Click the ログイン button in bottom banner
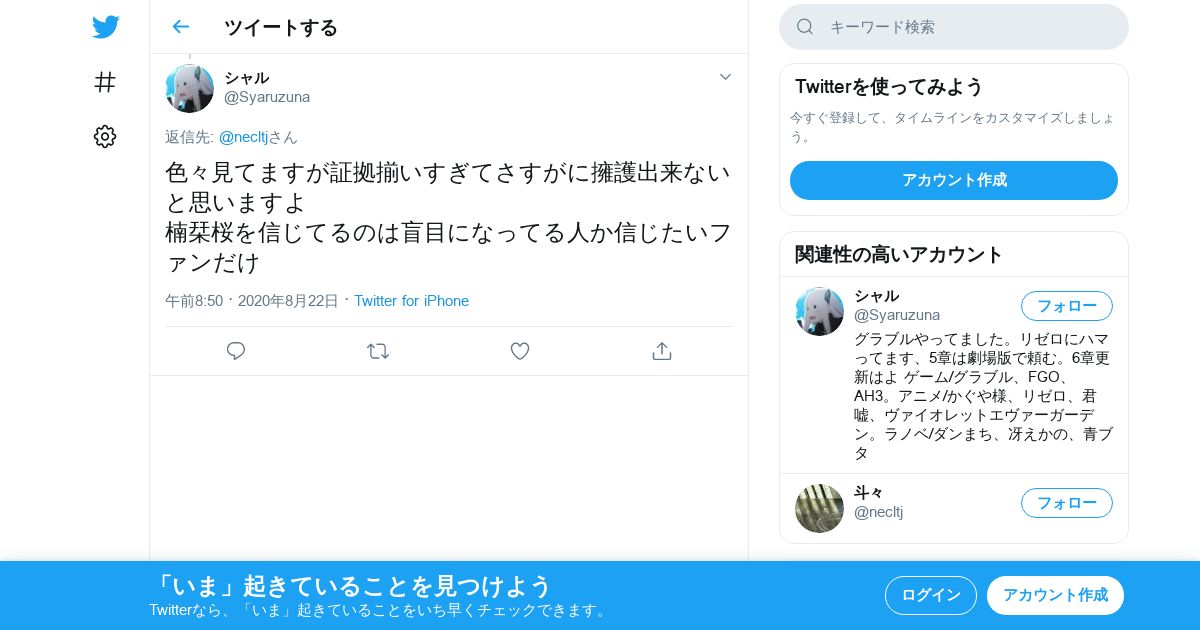Image resolution: width=1200 pixels, height=630 pixels. 931,595
